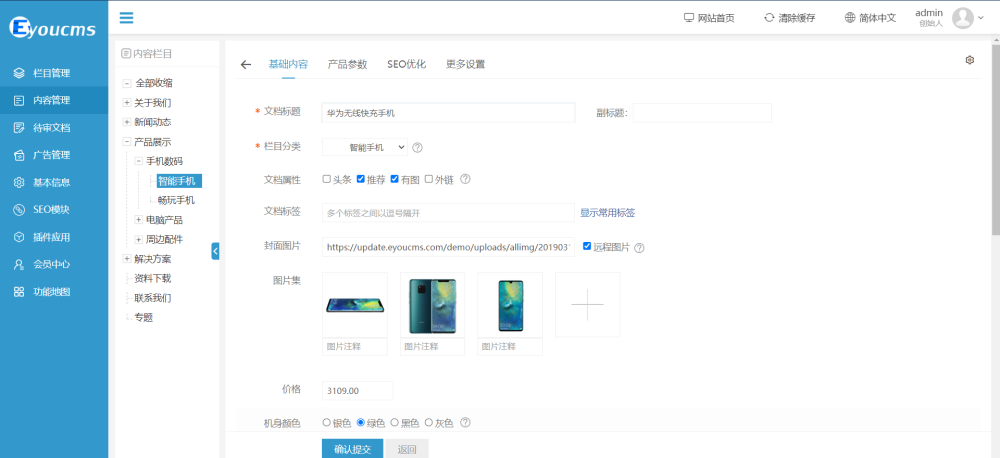This screenshot has height=458, width=1000.
Task: Open the 栏目分类 dropdown
Action: pos(365,147)
